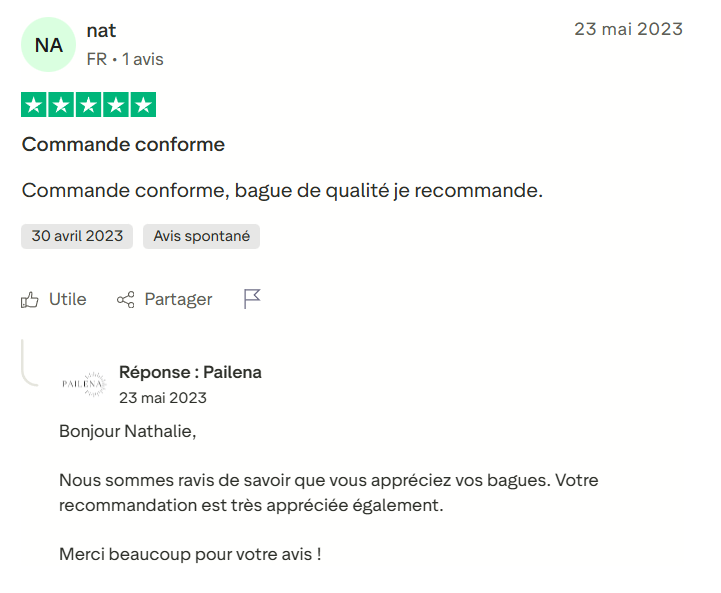The width and height of the screenshot is (721, 593).
Task: Click the reply date under Pailena
Action: click(163, 397)
